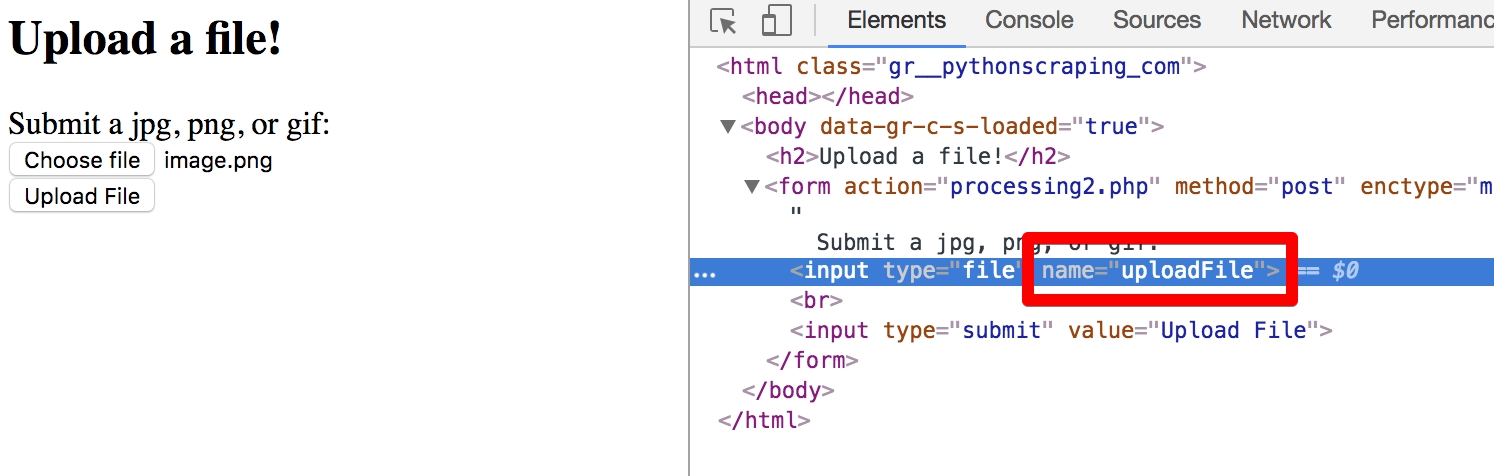Click the inspect element picker icon

tap(723, 21)
